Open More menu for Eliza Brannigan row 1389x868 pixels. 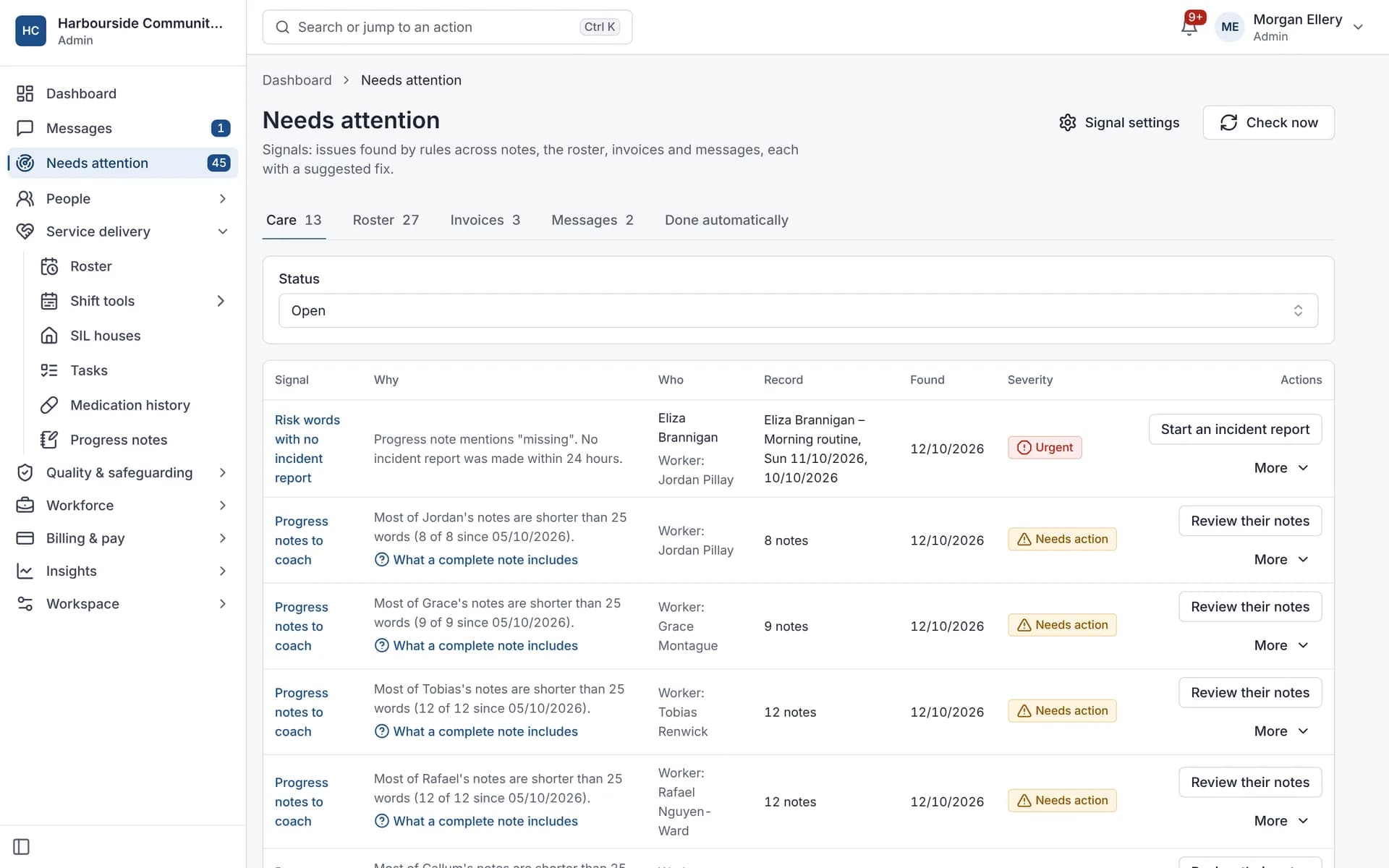[x=1281, y=468]
